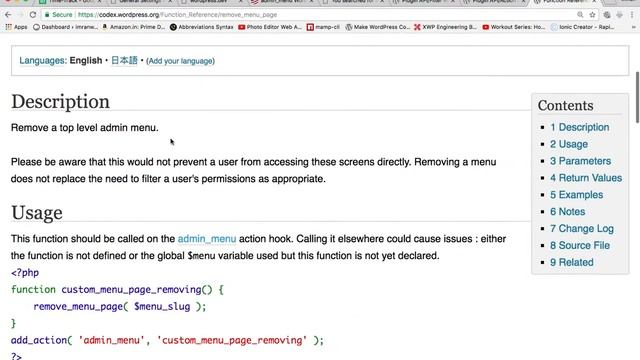Jump to 2 Usage in Contents
This screenshot has height=360, width=640.
point(569,144)
